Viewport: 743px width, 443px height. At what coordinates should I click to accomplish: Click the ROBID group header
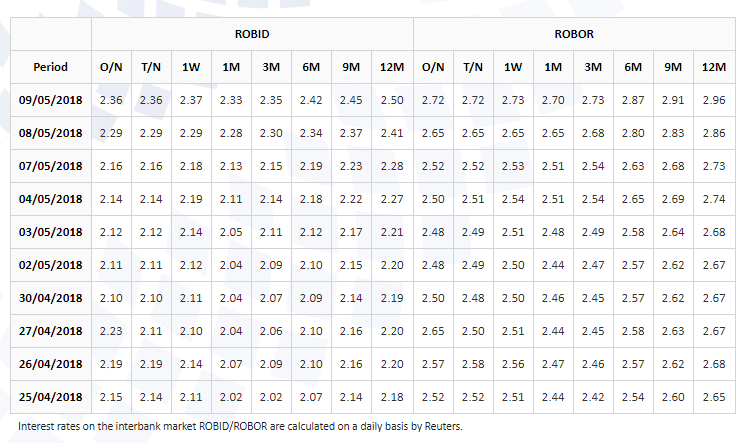tap(252, 34)
